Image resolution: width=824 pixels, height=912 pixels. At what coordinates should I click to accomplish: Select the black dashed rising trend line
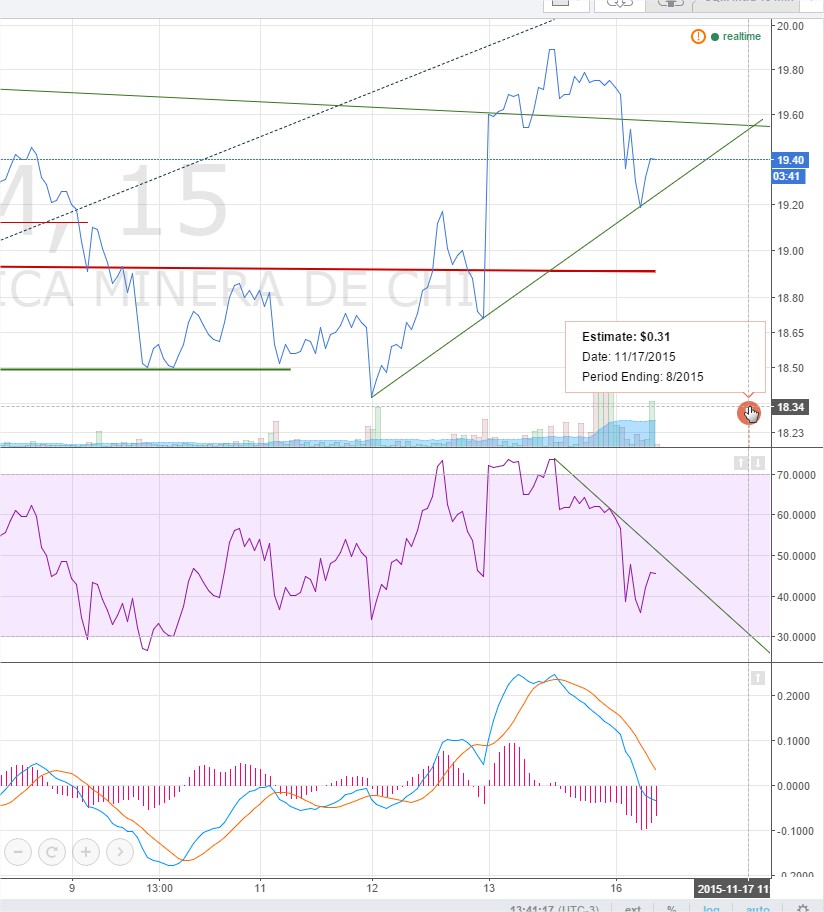pyautogui.click(x=277, y=129)
